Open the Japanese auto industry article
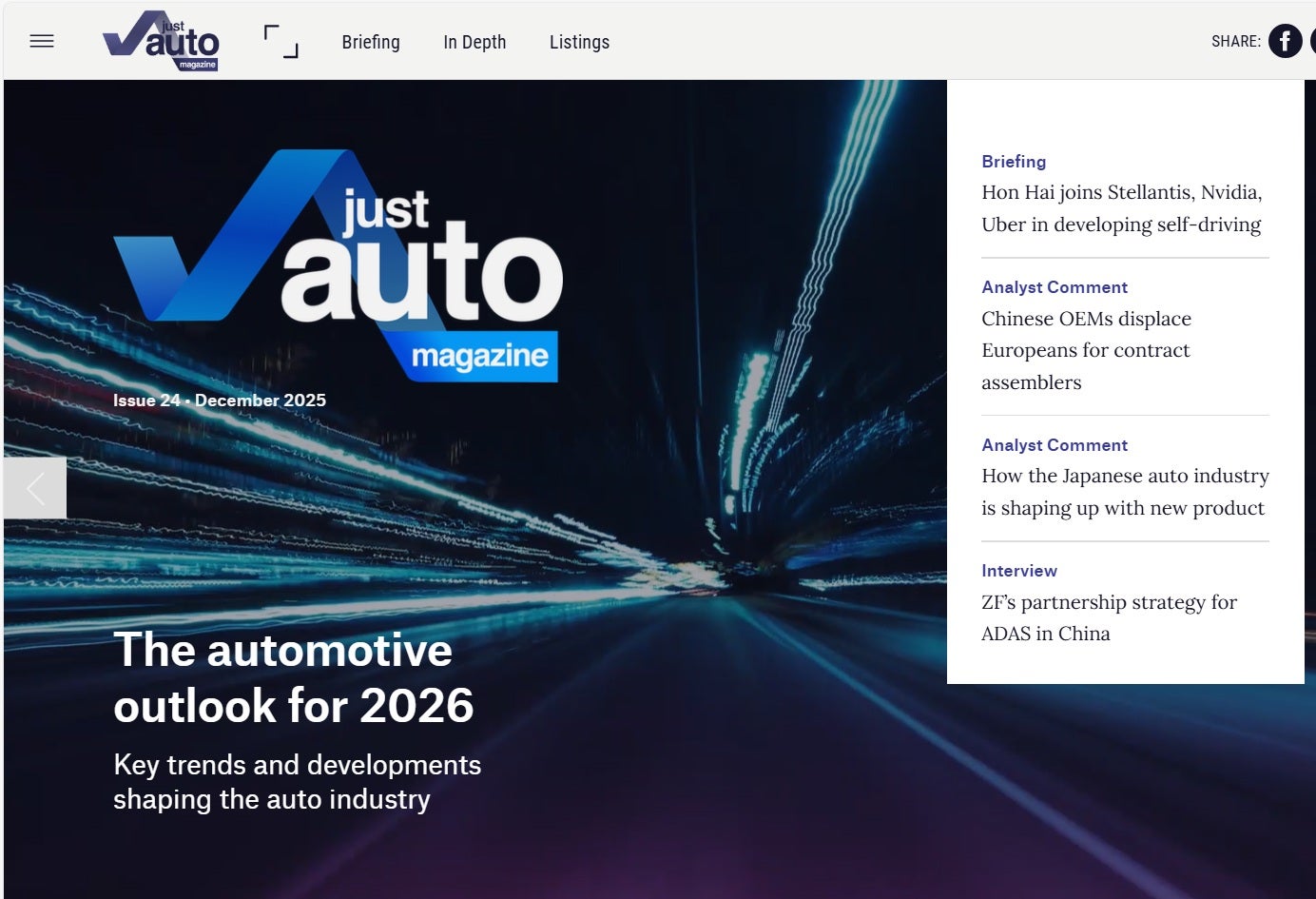1316x899 pixels. (x=1124, y=492)
